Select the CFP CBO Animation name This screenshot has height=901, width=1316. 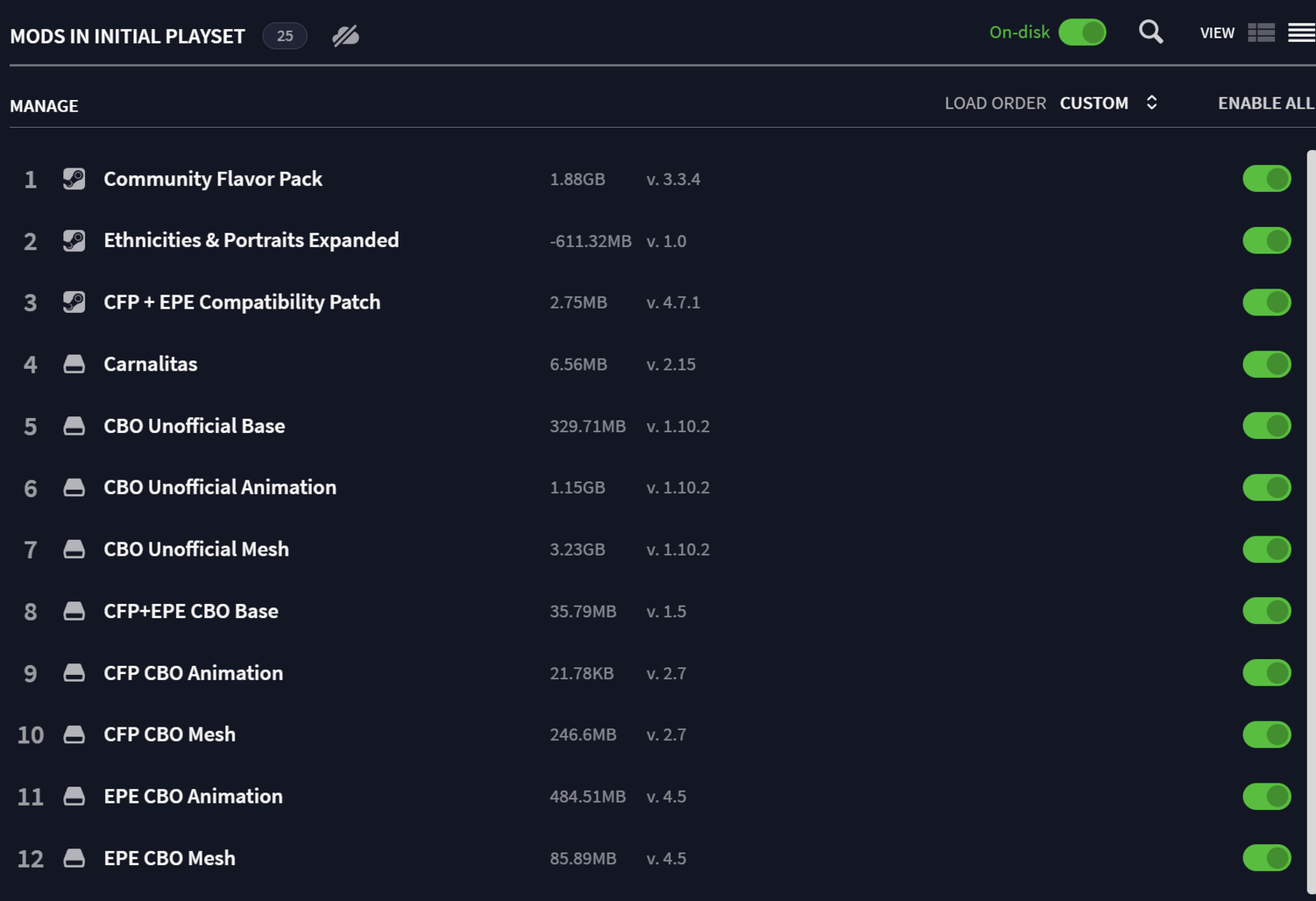click(193, 672)
